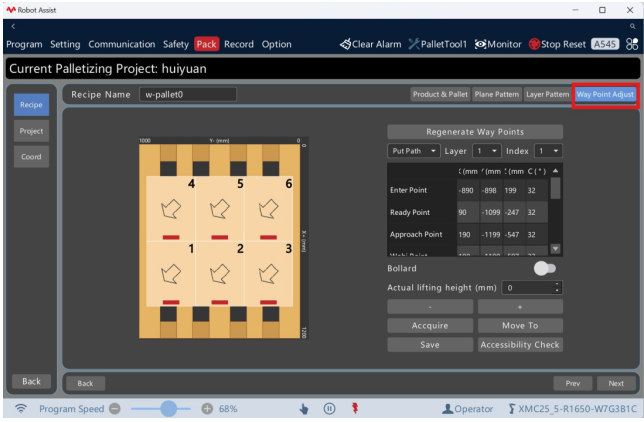Select box 4 on the pallet diagram
This screenshot has height=422, width=644.
pos(171,209)
